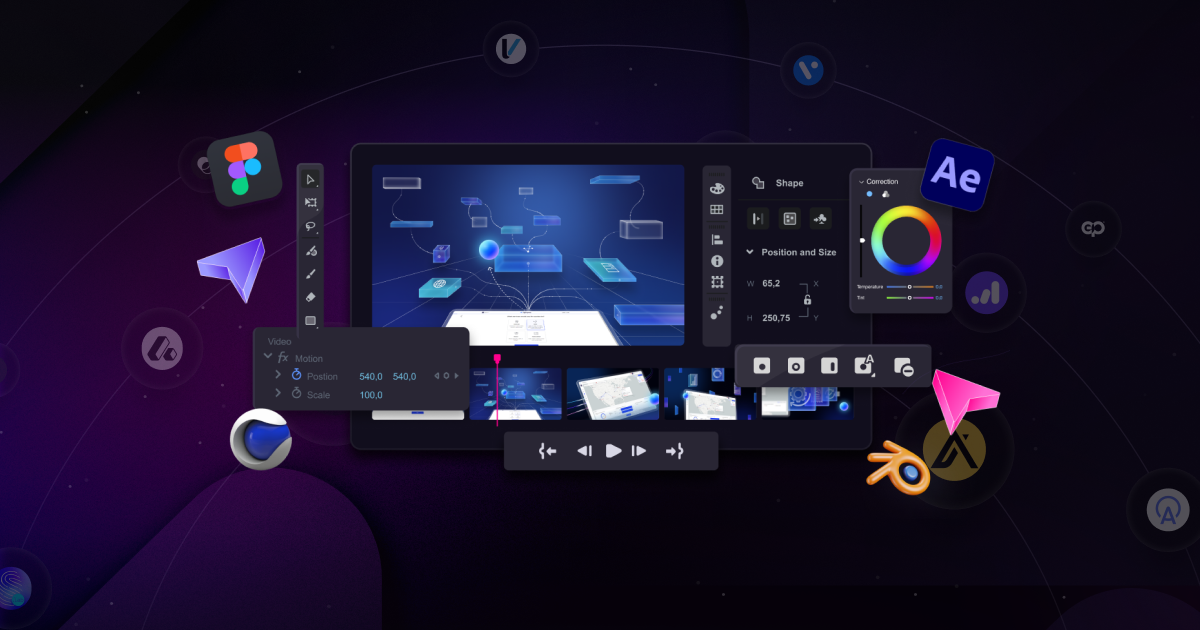
Task: Collapse the Position and Size section
Action: click(x=750, y=252)
